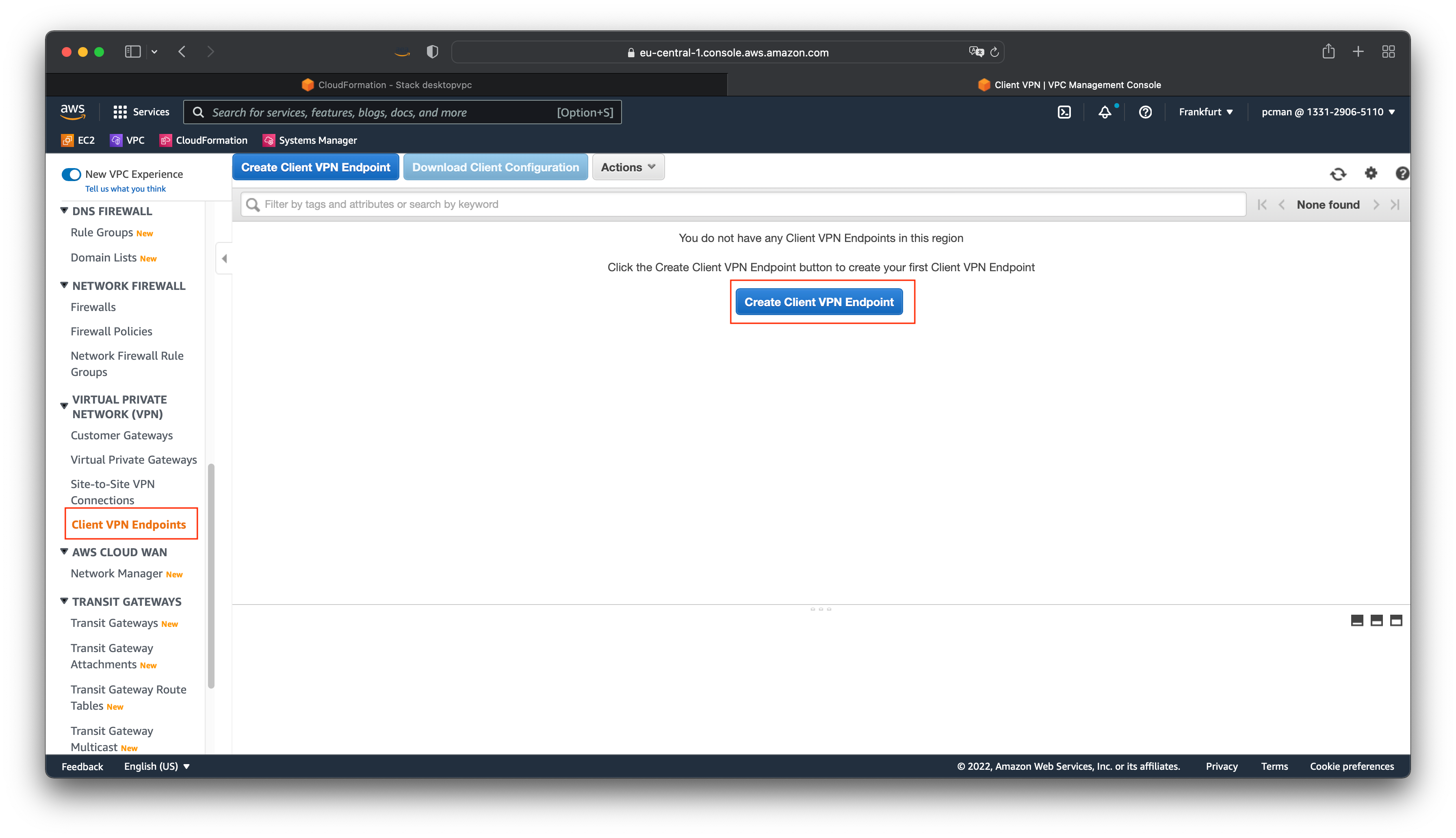The image size is (1456, 838).
Task: Collapse the NETWORK FIREWALL section
Action: point(64,285)
